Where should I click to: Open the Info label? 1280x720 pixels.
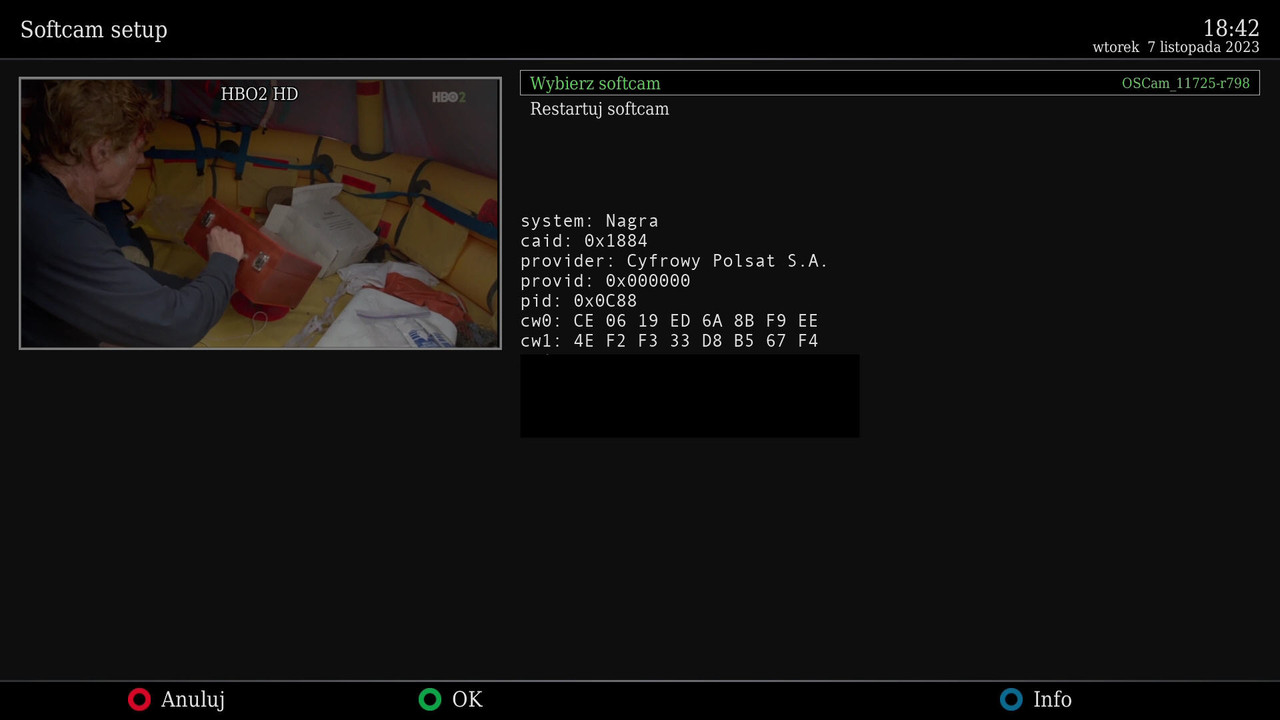(1052, 699)
